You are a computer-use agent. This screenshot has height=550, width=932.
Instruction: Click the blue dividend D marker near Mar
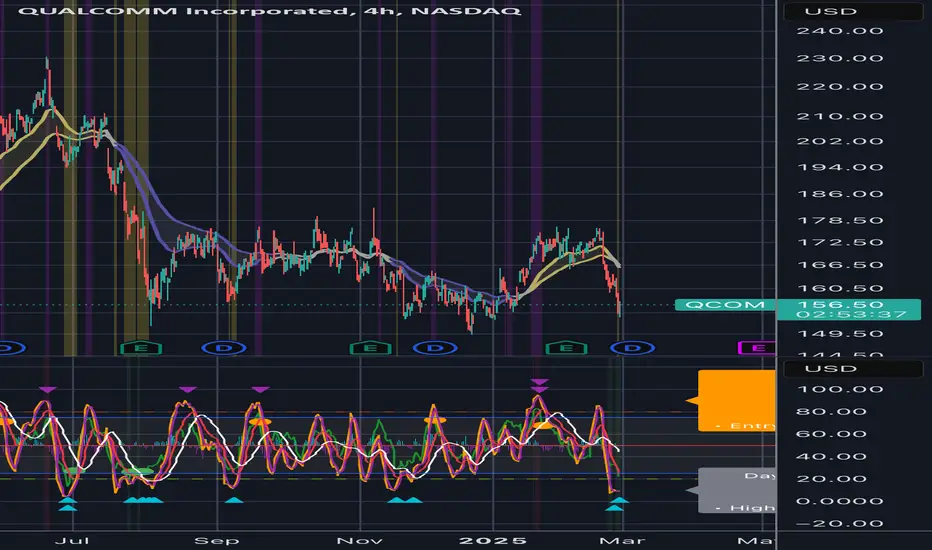[633, 348]
